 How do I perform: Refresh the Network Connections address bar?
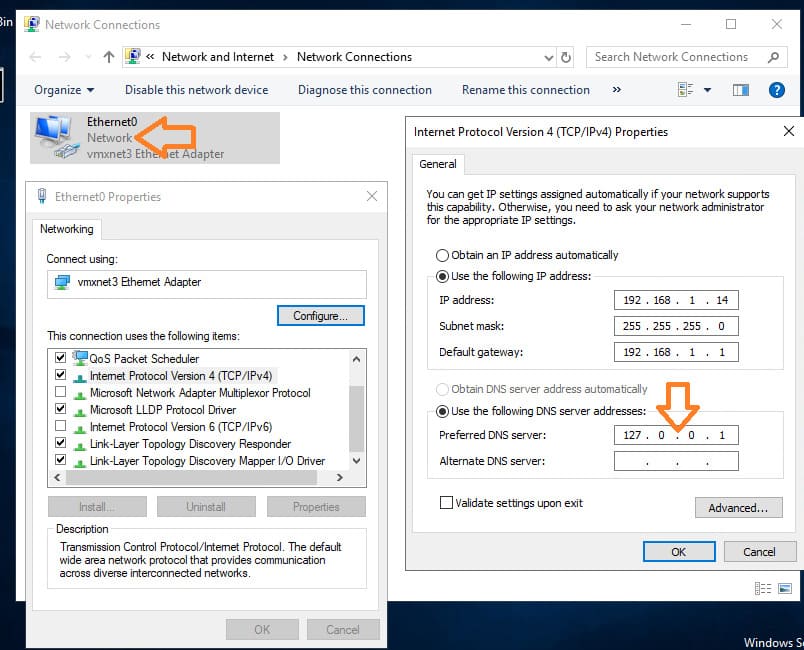(566, 57)
